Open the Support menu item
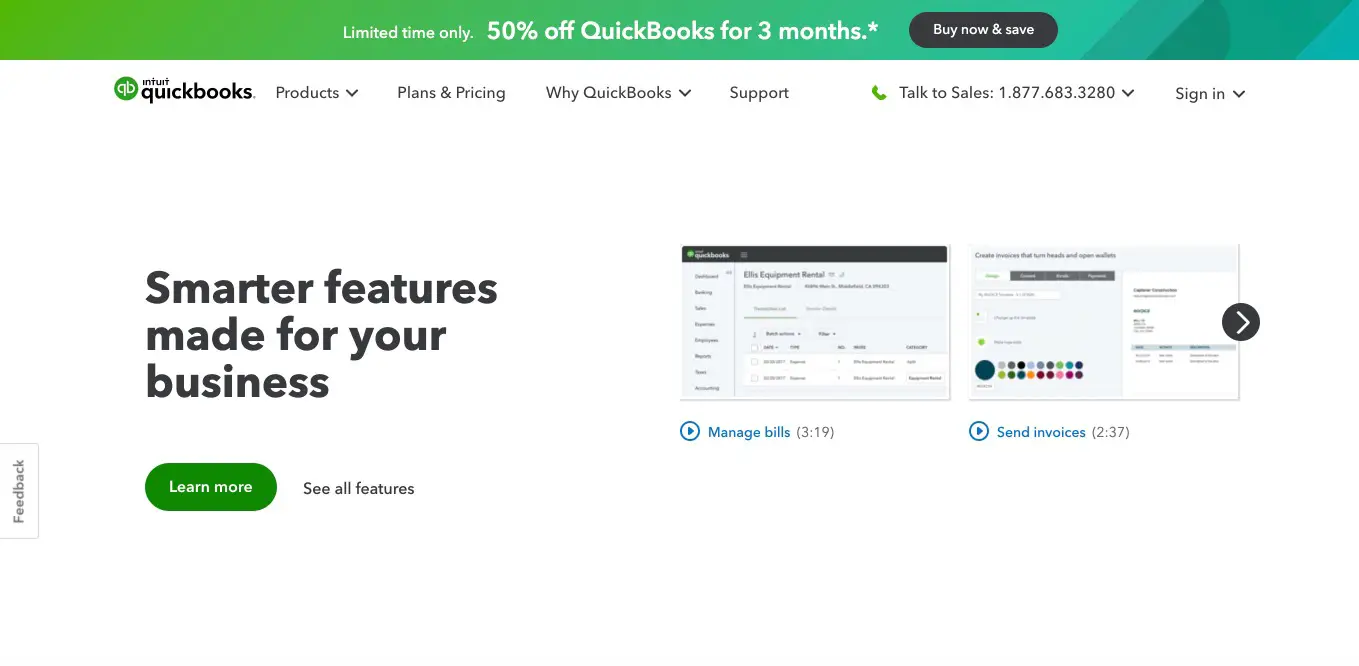This screenshot has width=1359, height=666. [x=759, y=93]
